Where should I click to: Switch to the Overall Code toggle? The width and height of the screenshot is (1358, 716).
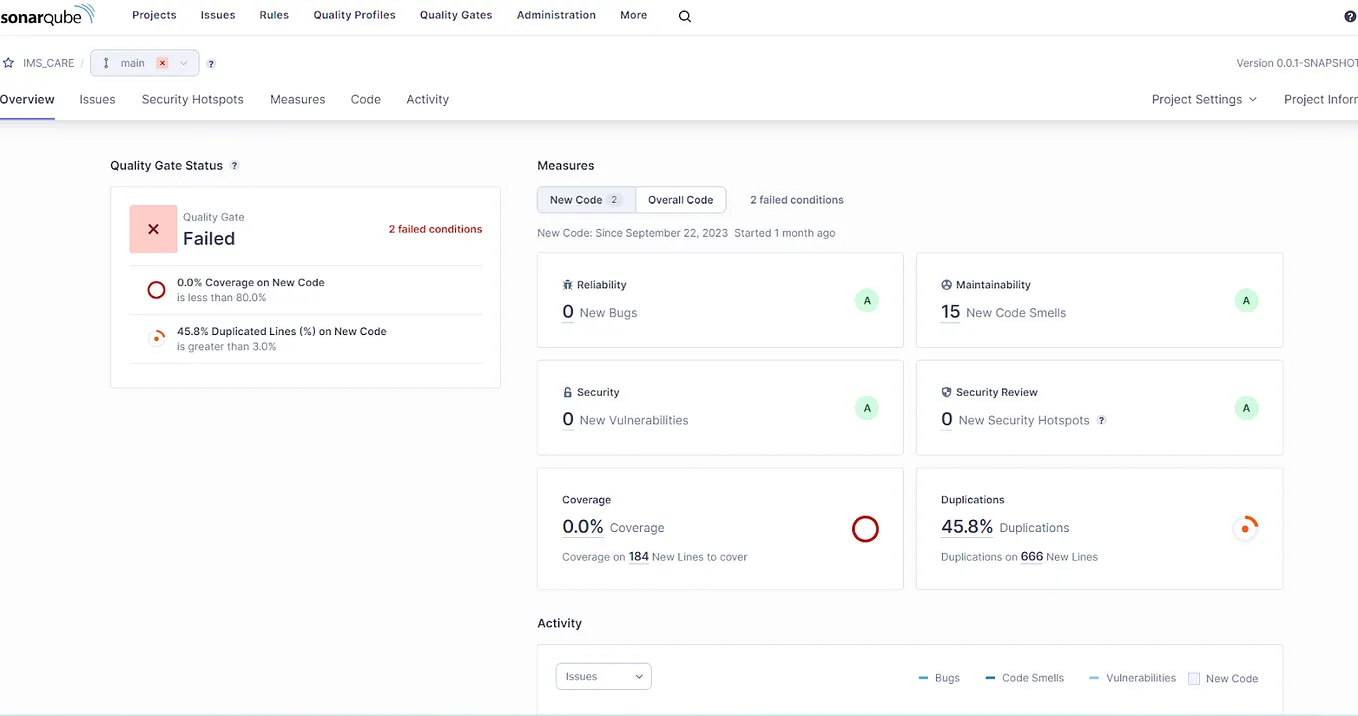pyautogui.click(x=680, y=199)
